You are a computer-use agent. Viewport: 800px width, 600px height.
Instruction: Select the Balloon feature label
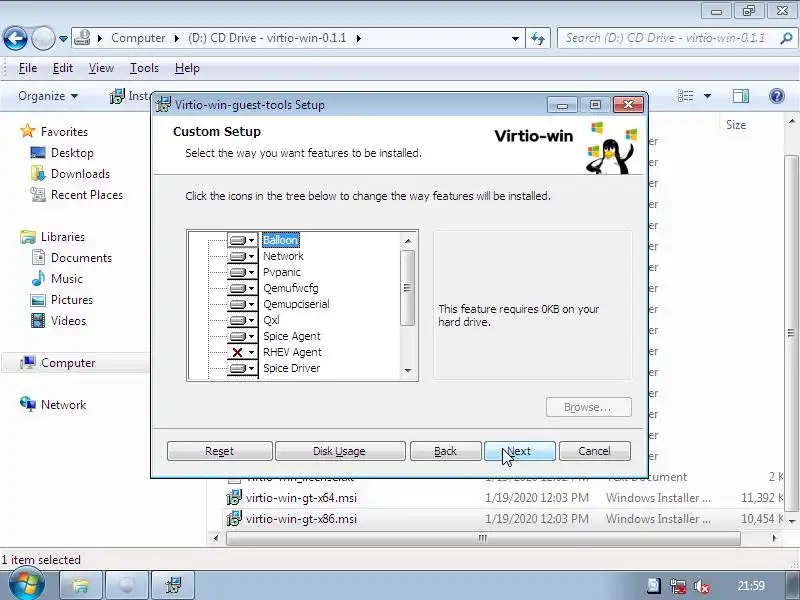click(280, 240)
